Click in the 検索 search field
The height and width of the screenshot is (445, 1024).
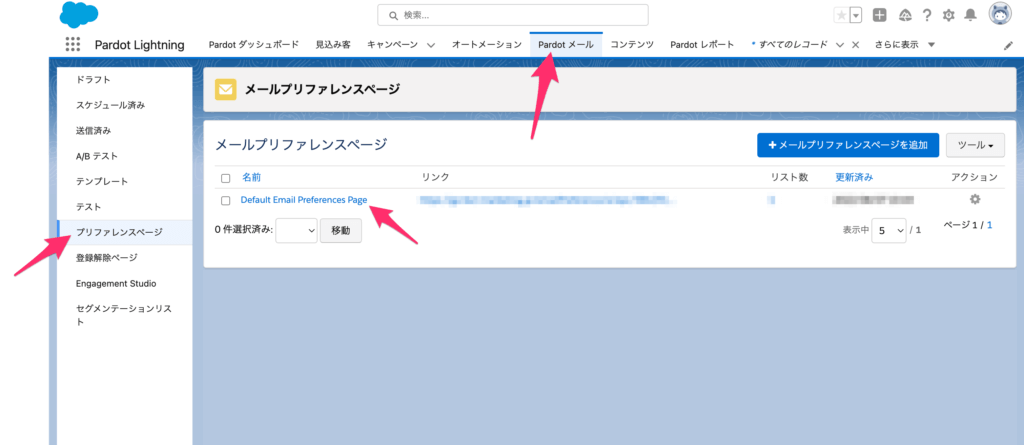[x=512, y=15]
